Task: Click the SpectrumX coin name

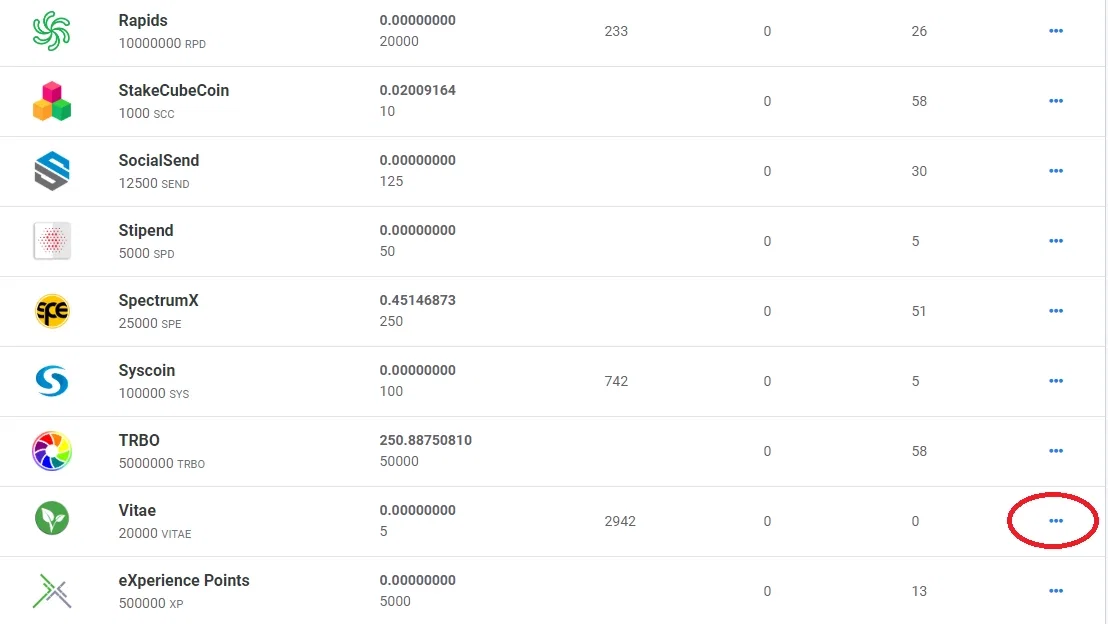Action: [158, 300]
